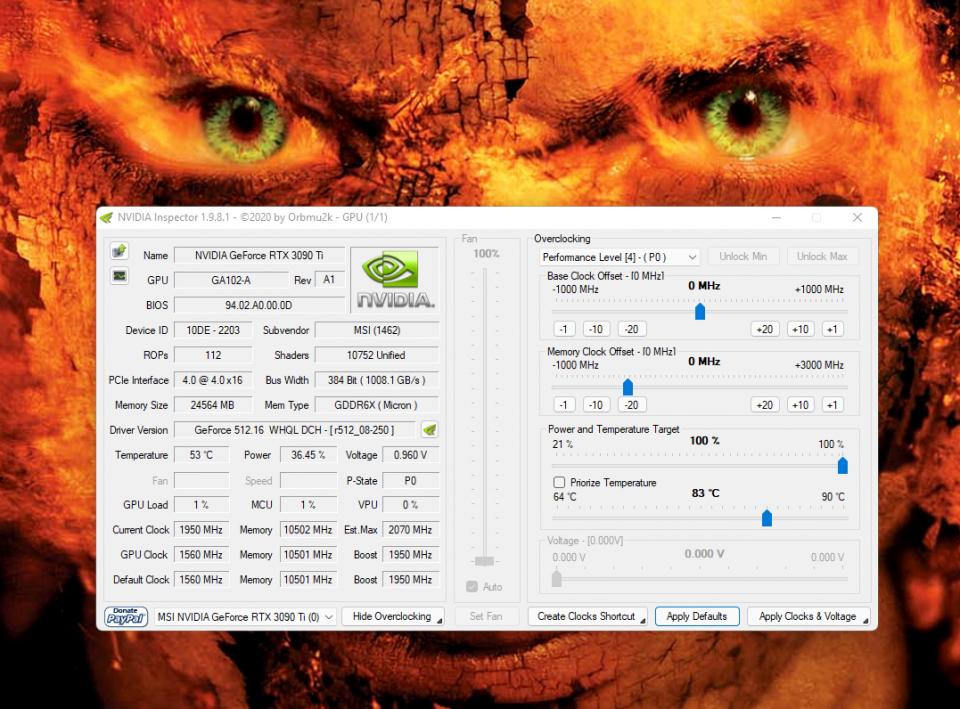
Task: Click the upload GPU info icon beside Name
Action: tap(119, 251)
